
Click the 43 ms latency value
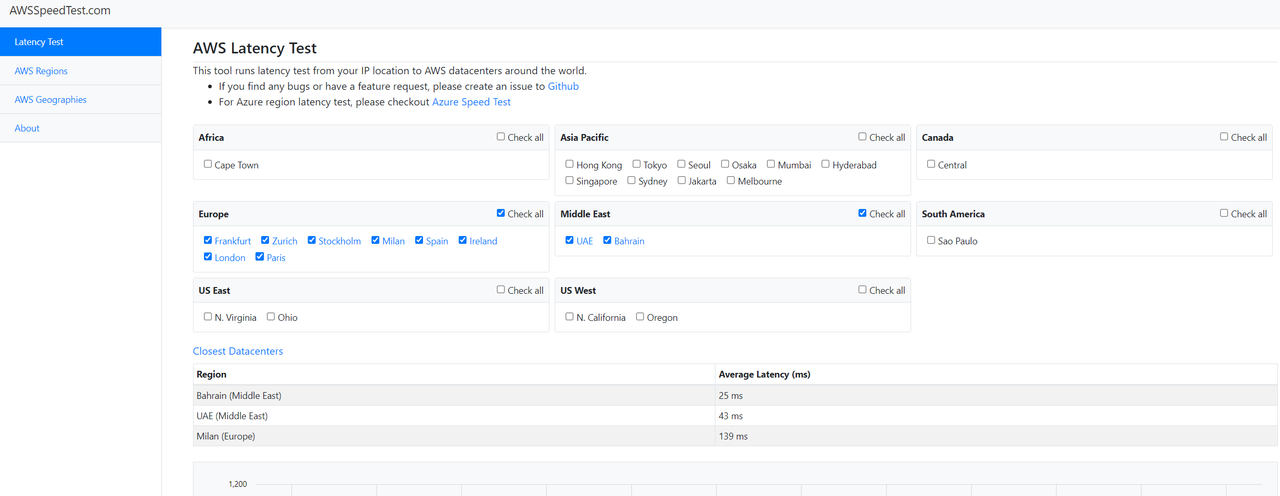point(731,416)
